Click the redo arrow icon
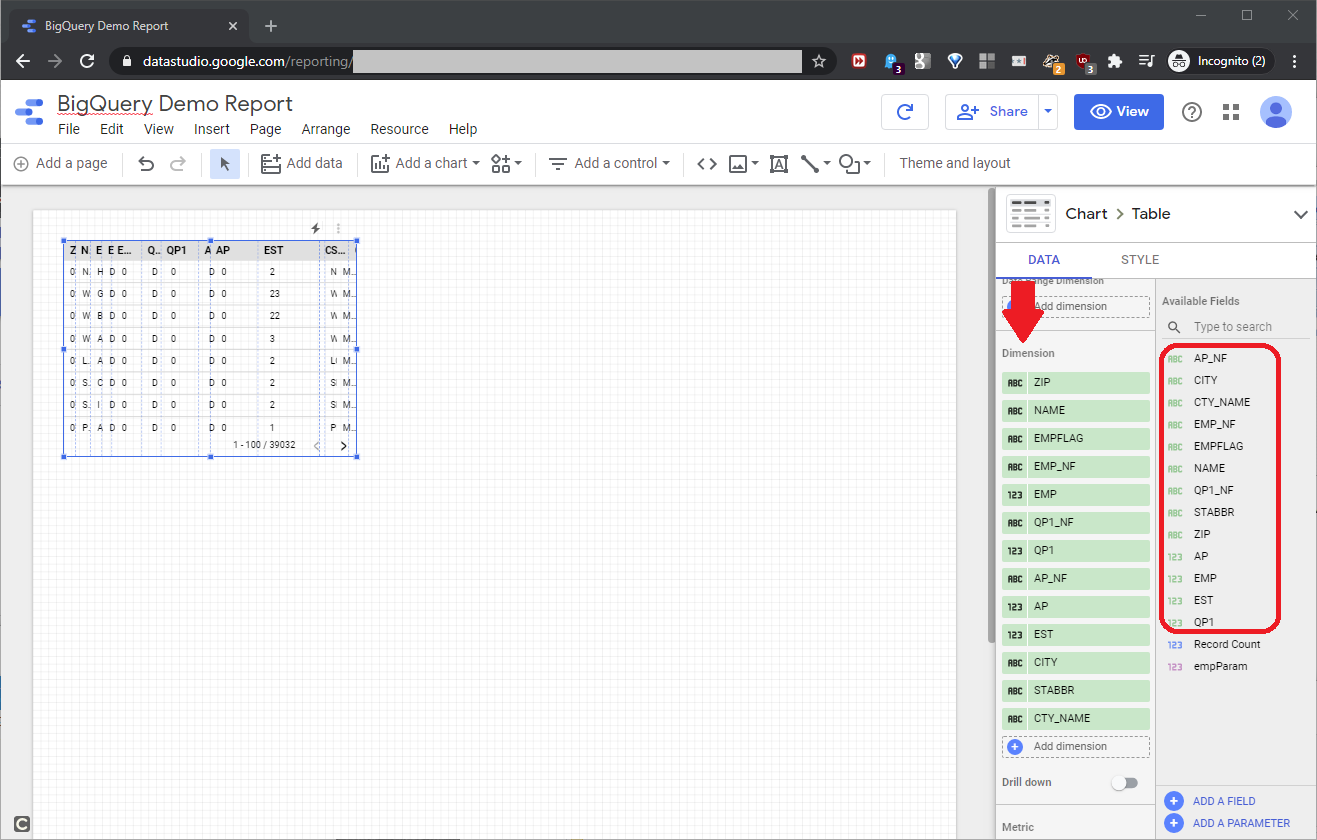 178,163
